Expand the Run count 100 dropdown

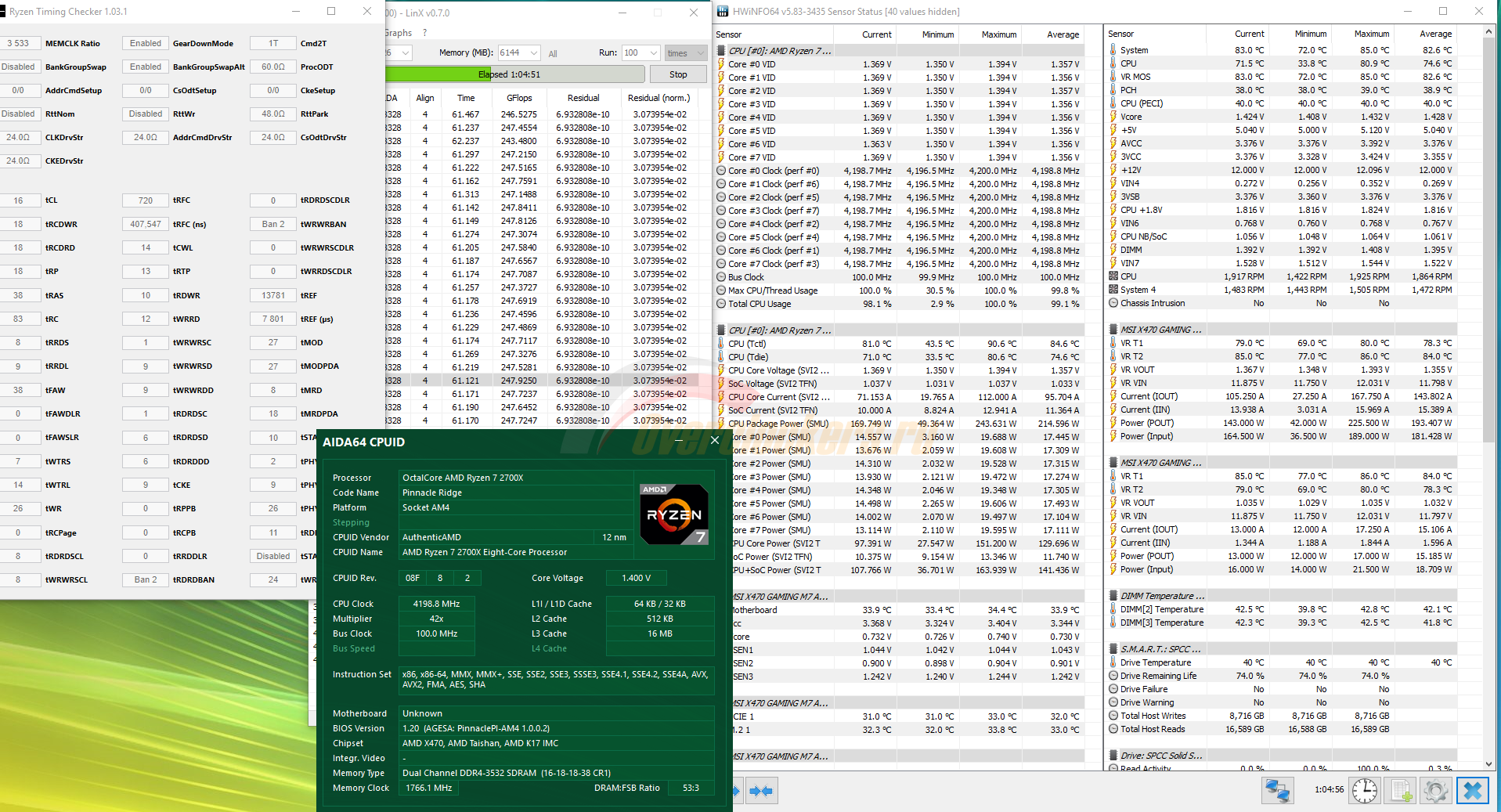coord(654,53)
